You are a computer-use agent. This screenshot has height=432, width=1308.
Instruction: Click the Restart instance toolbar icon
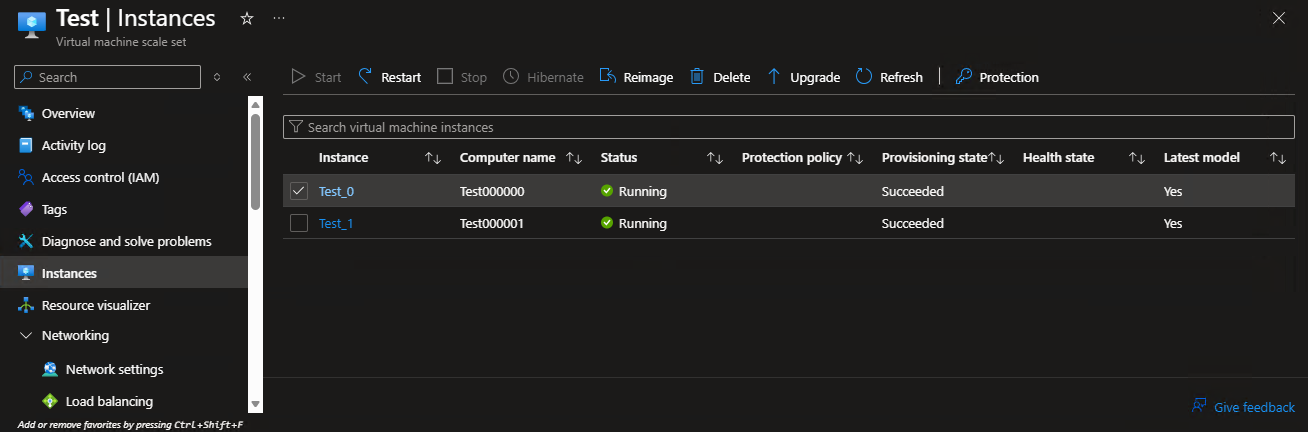(365, 77)
